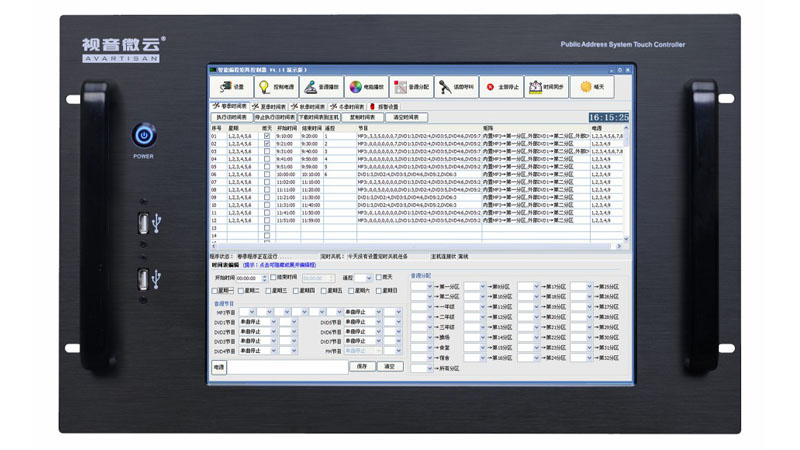Open DVD1节目 play mode dropdown
The width and height of the screenshot is (800, 450).
tap(272, 323)
